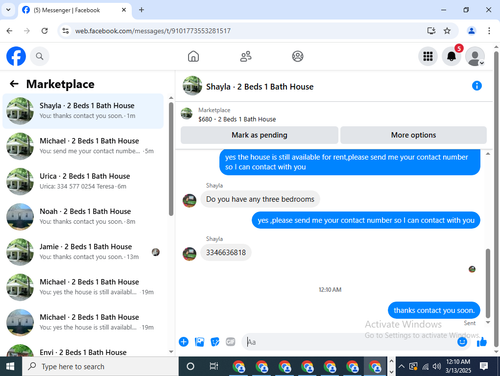This screenshot has width=500, height=376.
Task: Open Facebook search magnifier
Action: [x=40, y=56]
